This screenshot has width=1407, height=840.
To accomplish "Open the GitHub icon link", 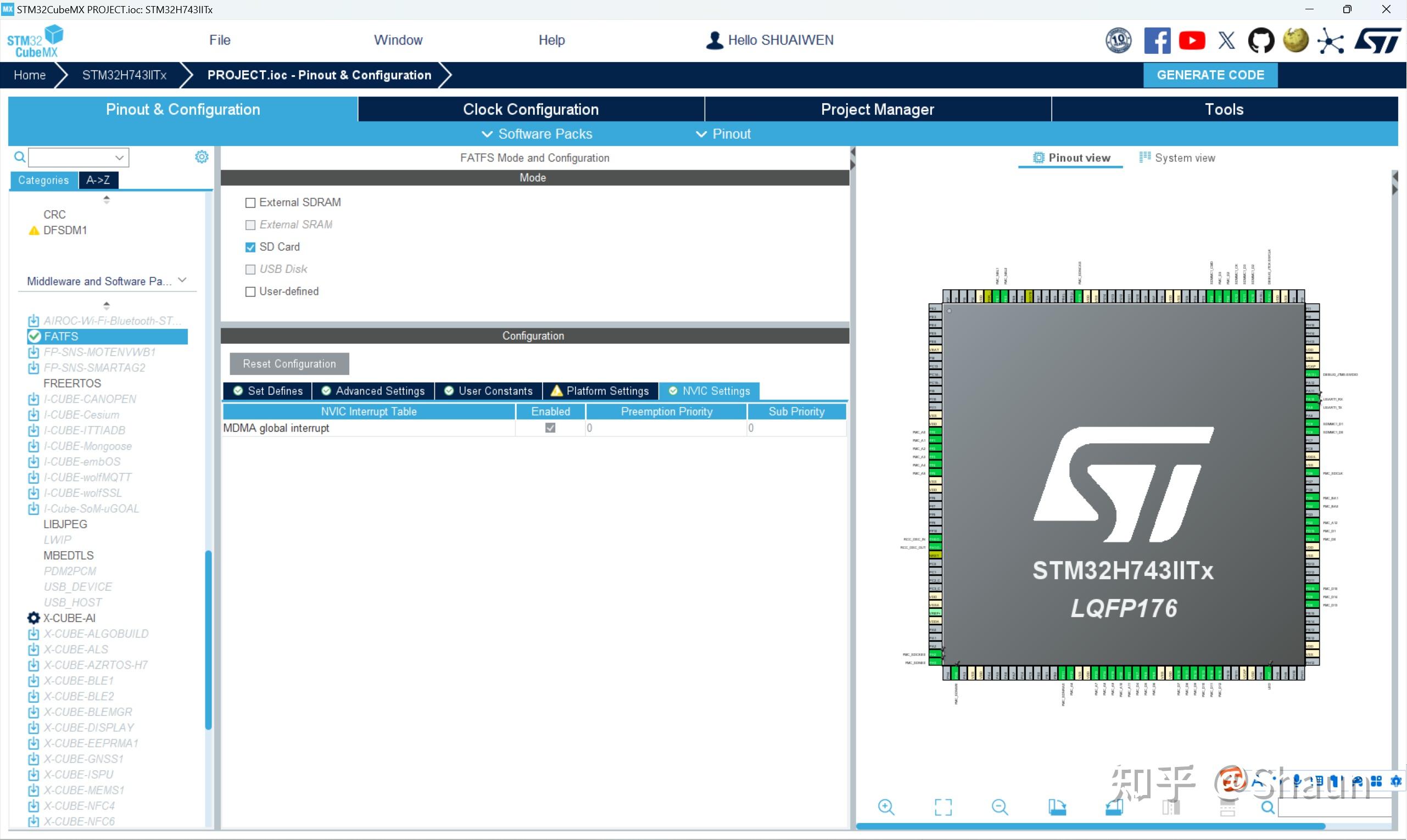I will point(1261,41).
